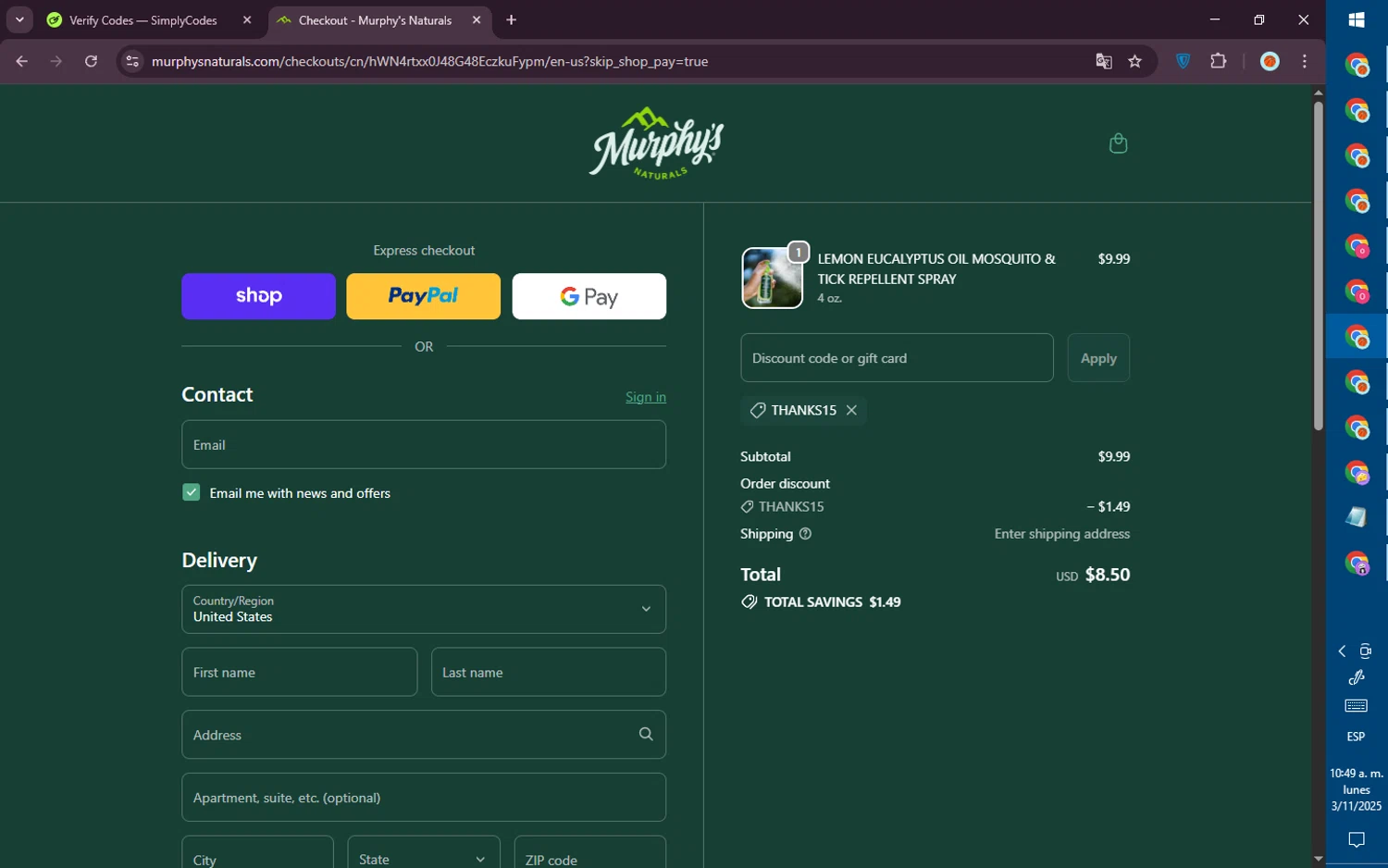Click the mosquito repellent product thumbnail
Image resolution: width=1388 pixels, height=868 pixels.
point(772,278)
